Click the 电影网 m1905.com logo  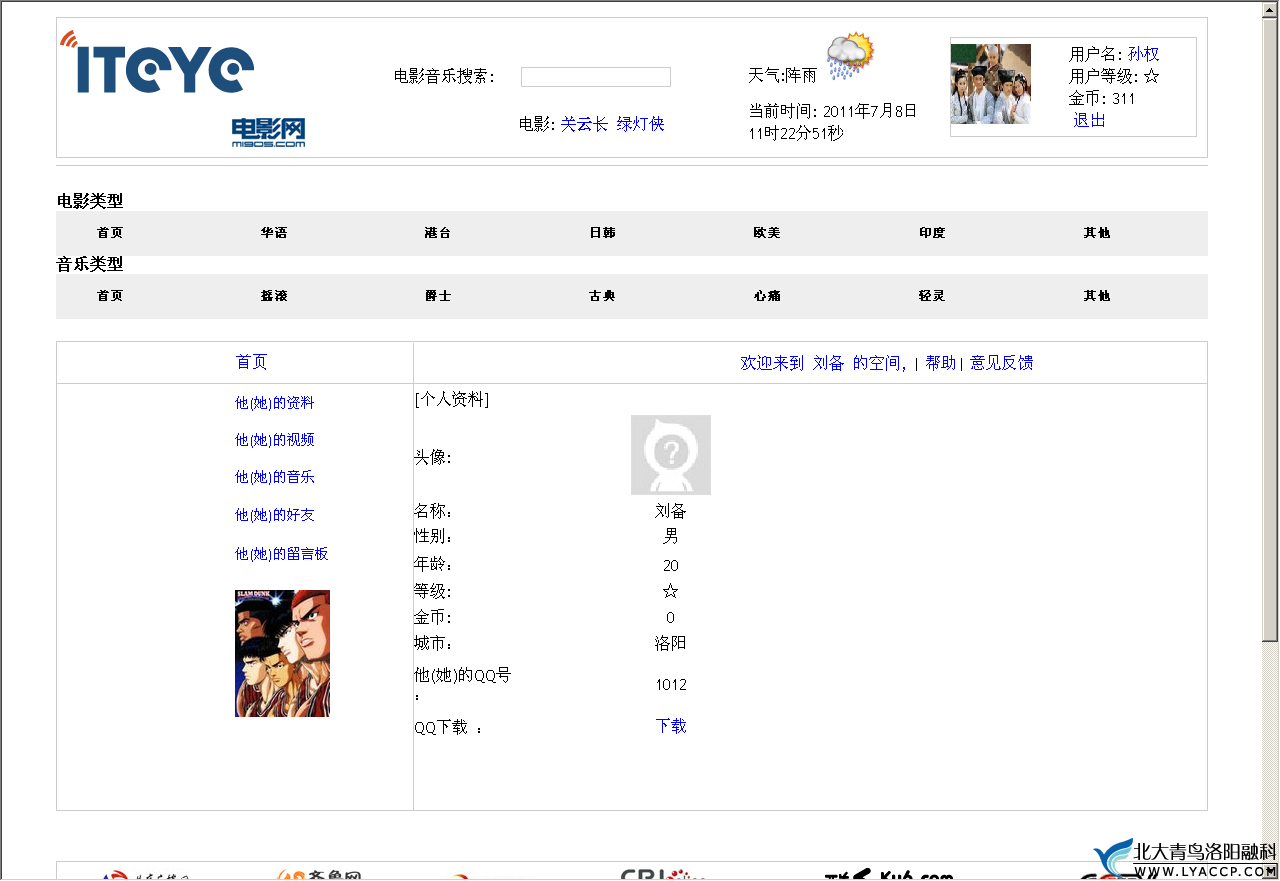[x=269, y=132]
